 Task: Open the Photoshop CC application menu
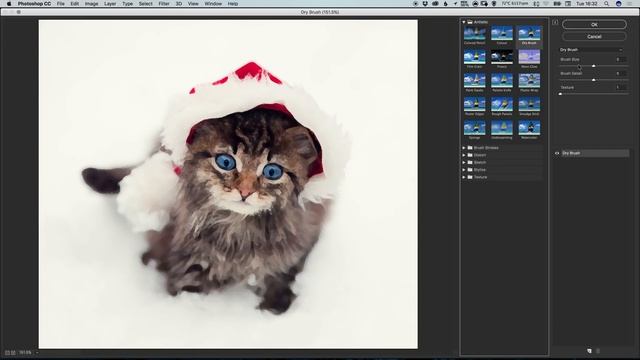click(x=34, y=4)
